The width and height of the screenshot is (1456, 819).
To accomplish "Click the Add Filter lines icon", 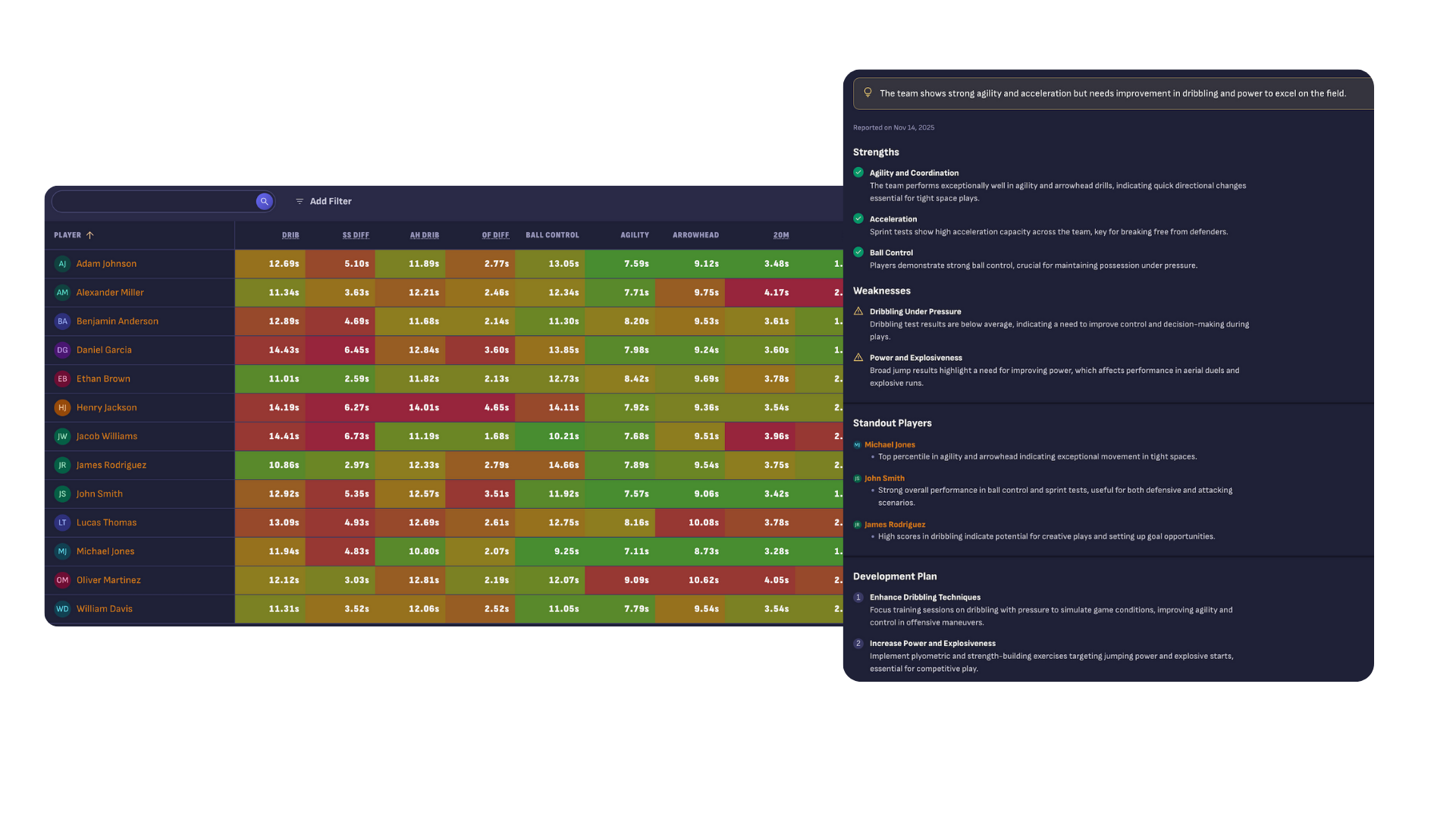I will click(300, 202).
